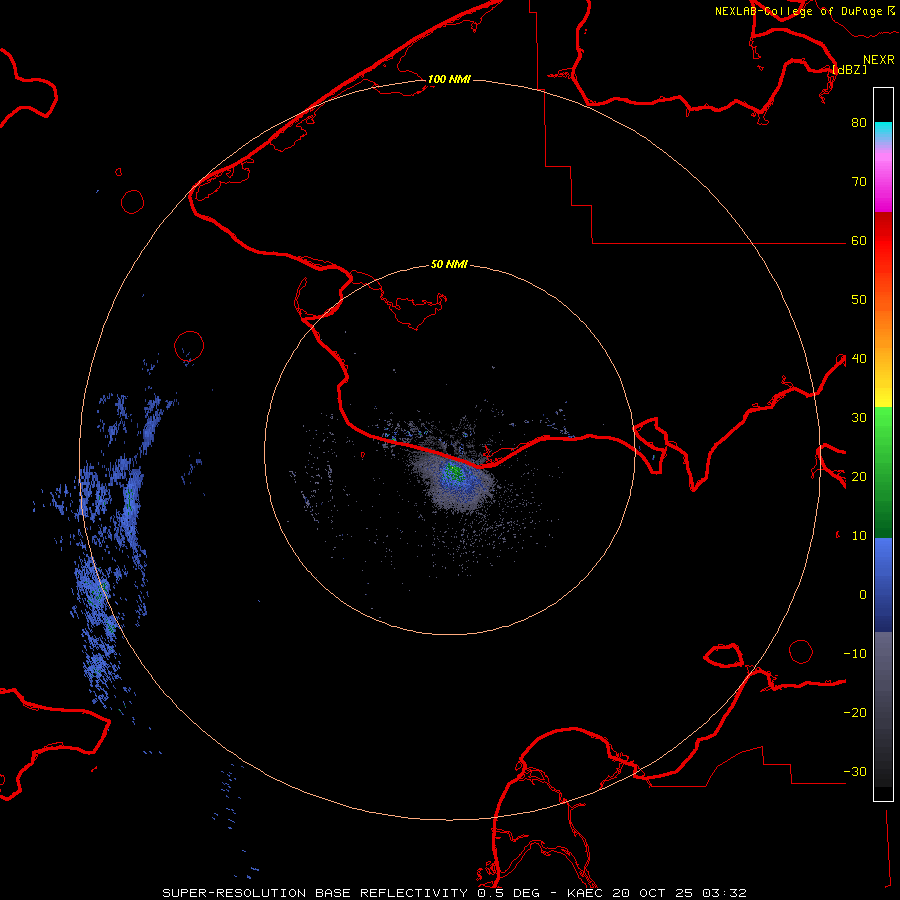The width and height of the screenshot is (900, 900).
Task: Click the [dBZ] units label
Action: point(849,69)
